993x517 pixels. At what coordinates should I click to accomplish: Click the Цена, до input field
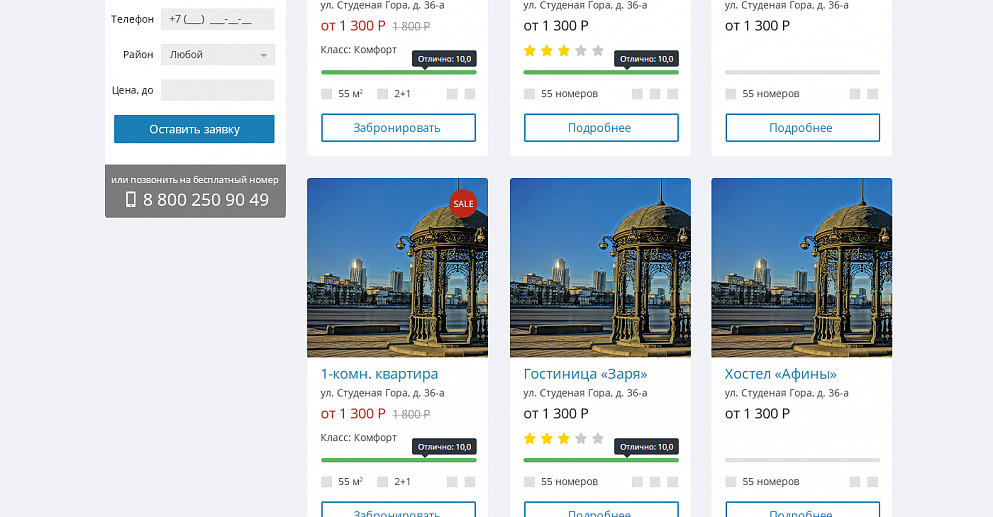point(218,90)
